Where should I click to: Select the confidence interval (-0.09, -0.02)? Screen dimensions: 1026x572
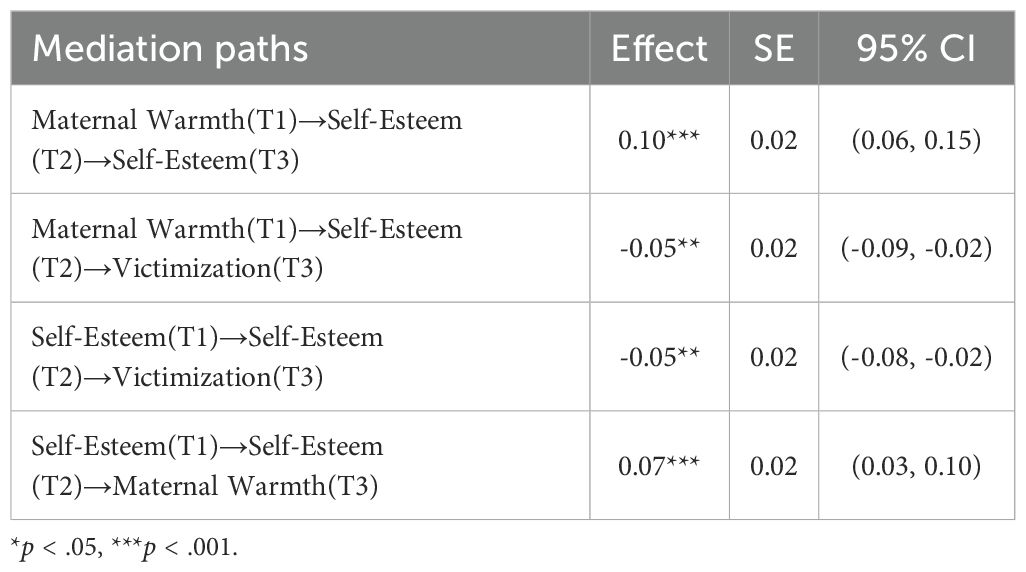pyautogui.click(x=915, y=249)
